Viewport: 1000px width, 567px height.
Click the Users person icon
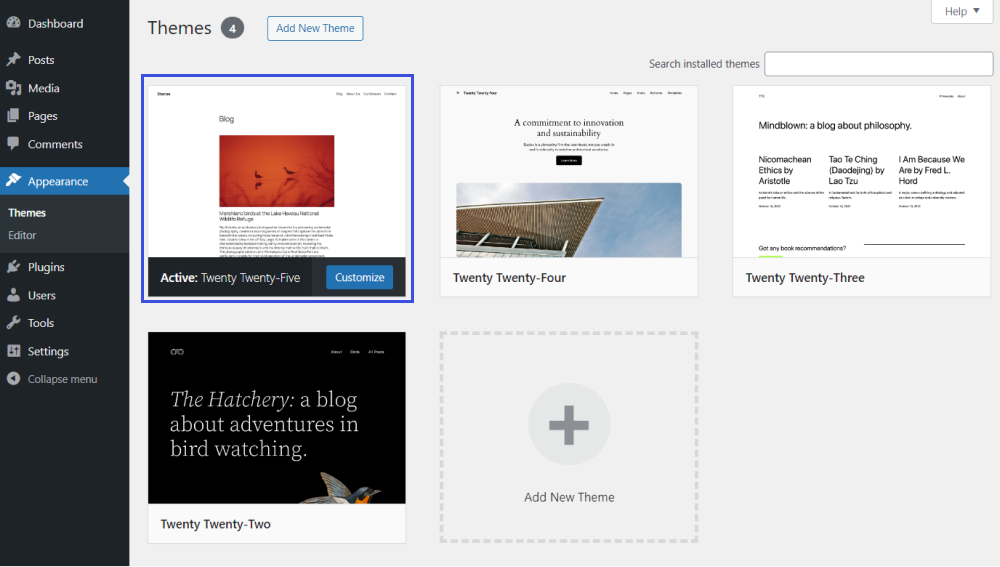coord(13,295)
